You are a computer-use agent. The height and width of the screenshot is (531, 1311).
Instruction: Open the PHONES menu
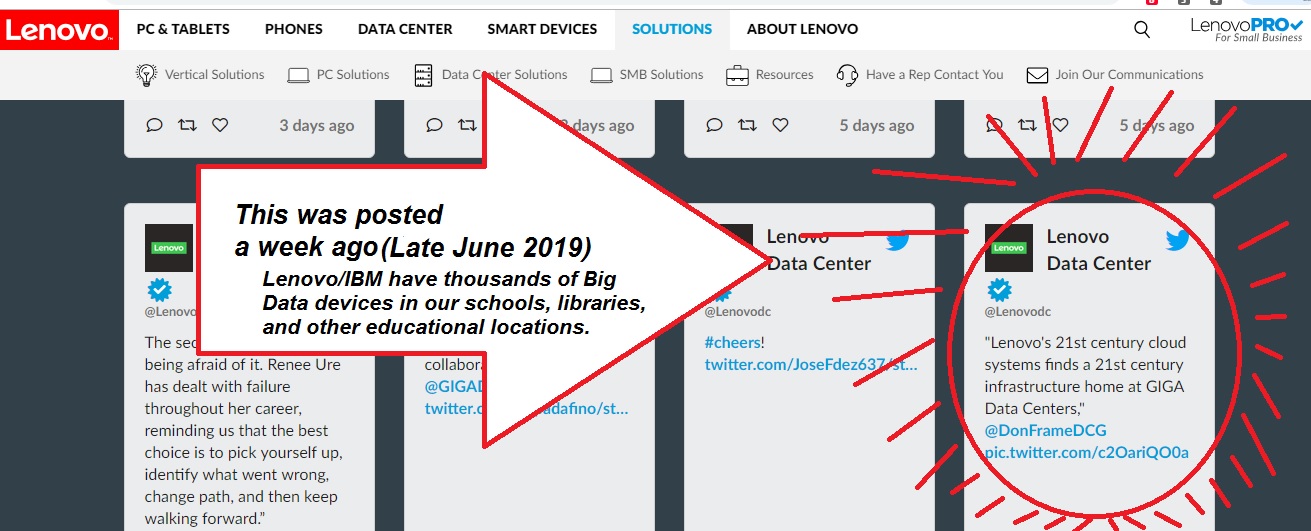(294, 29)
